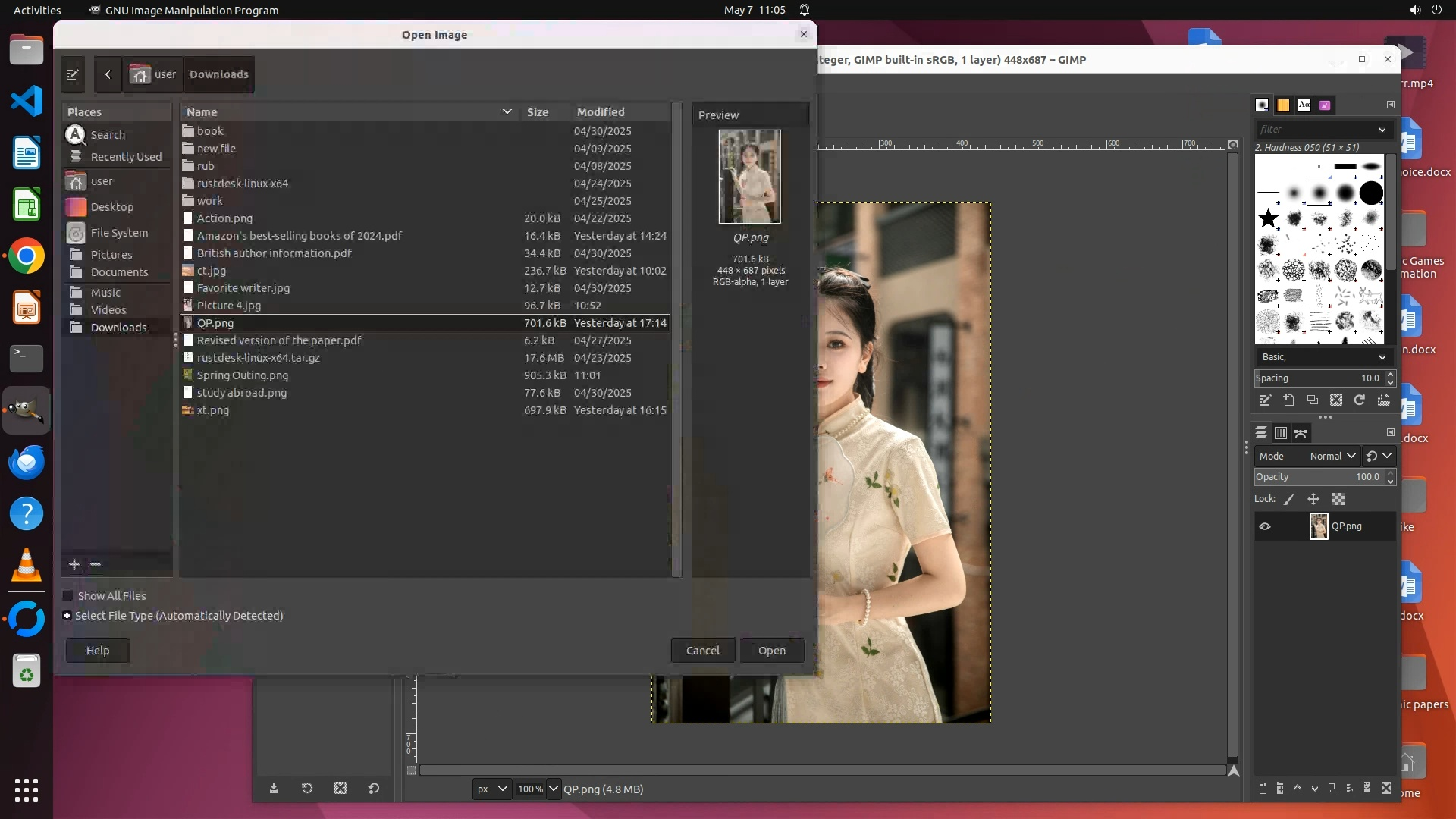Click the type-a-file-name pencil icon
The image size is (1456, 819).
(72, 74)
